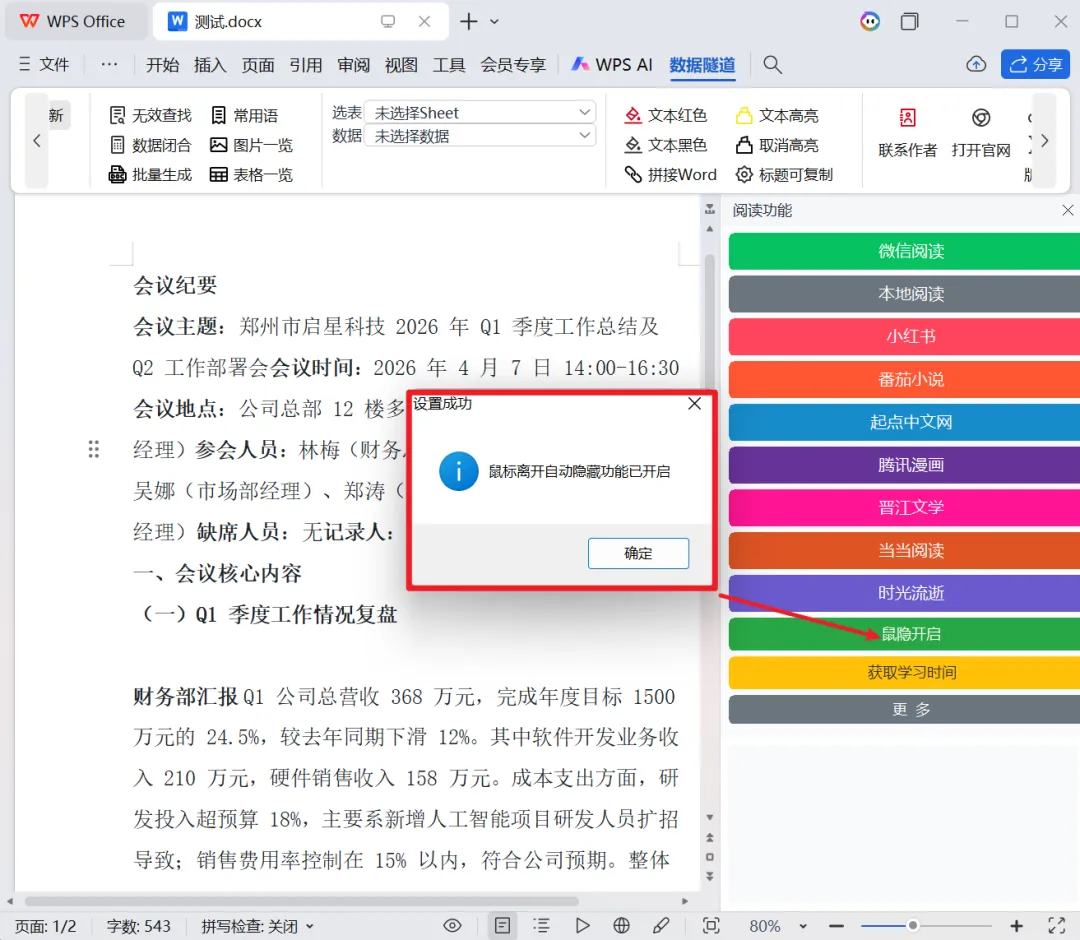1080x940 pixels.
Task: Click 取消高亮 to remove highlight
Action: (x=777, y=145)
